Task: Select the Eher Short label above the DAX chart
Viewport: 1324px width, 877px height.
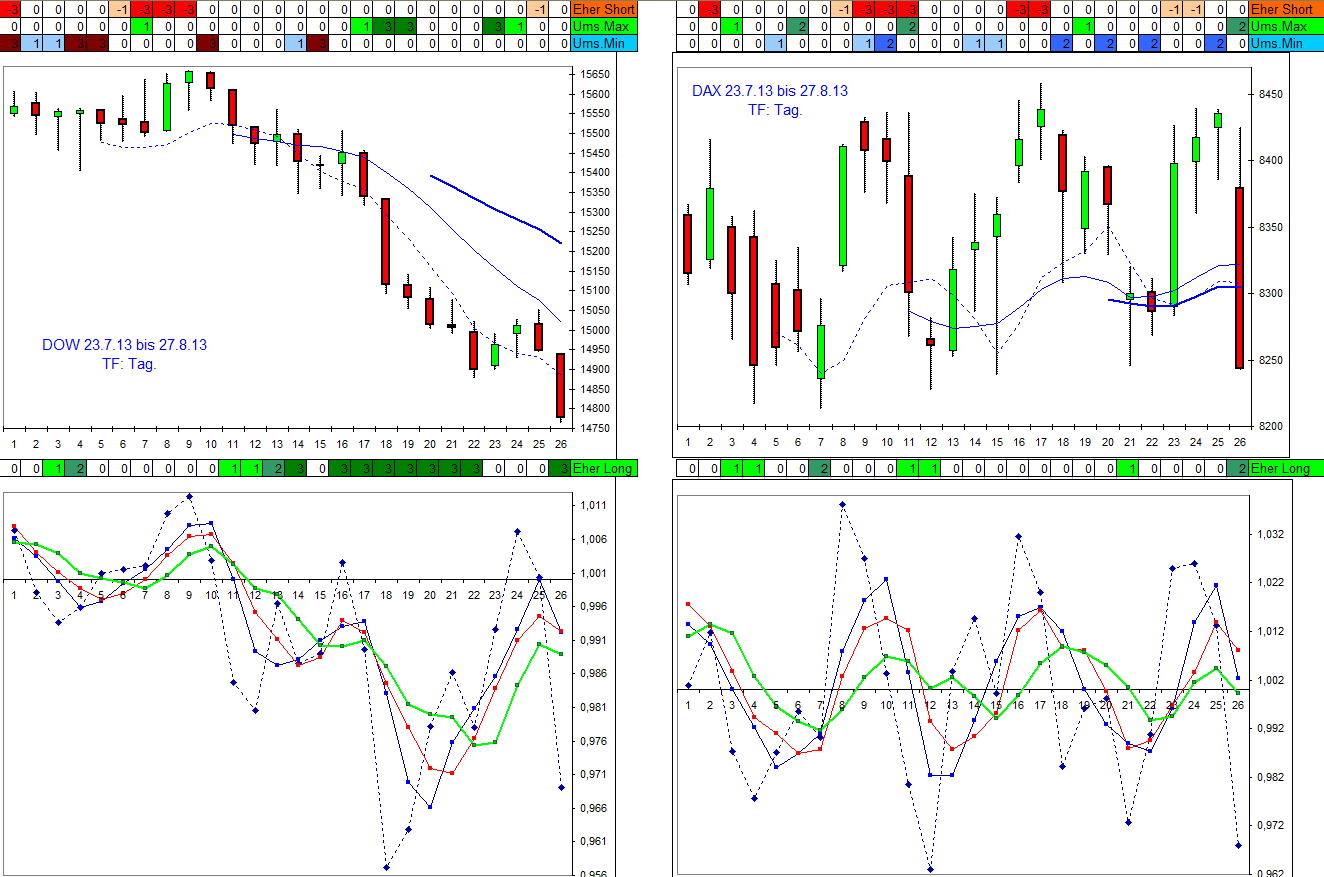Action: point(1286,9)
